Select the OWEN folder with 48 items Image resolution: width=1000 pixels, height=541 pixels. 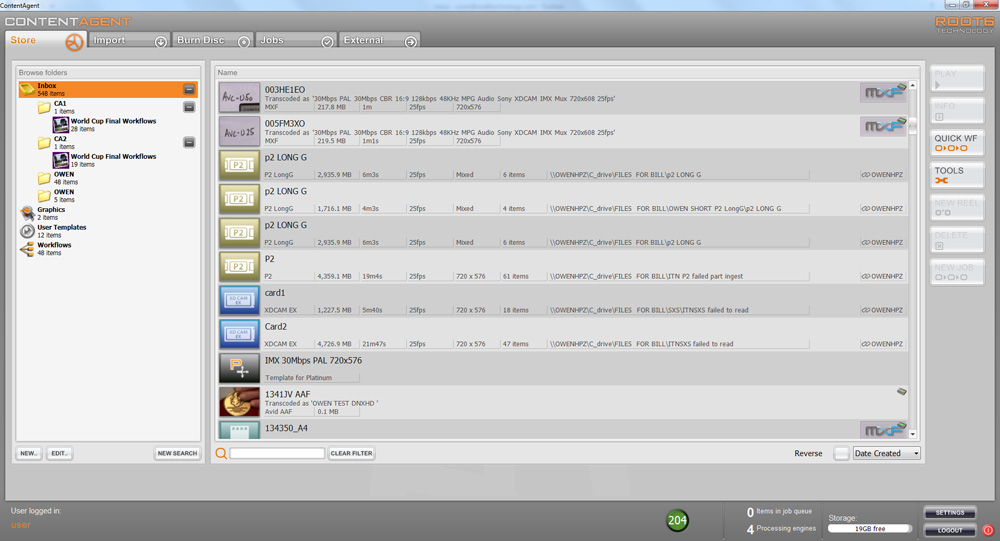click(56, 178)
